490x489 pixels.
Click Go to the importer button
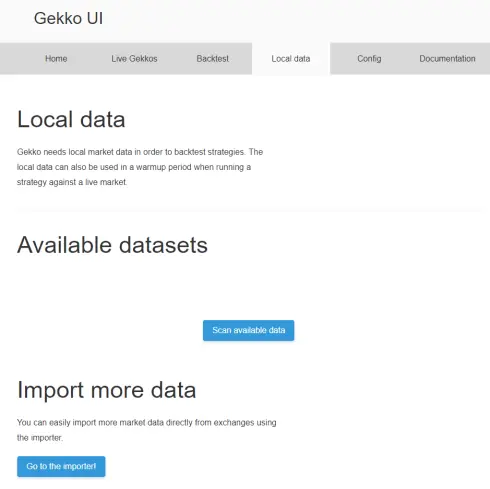pos(61,466)
